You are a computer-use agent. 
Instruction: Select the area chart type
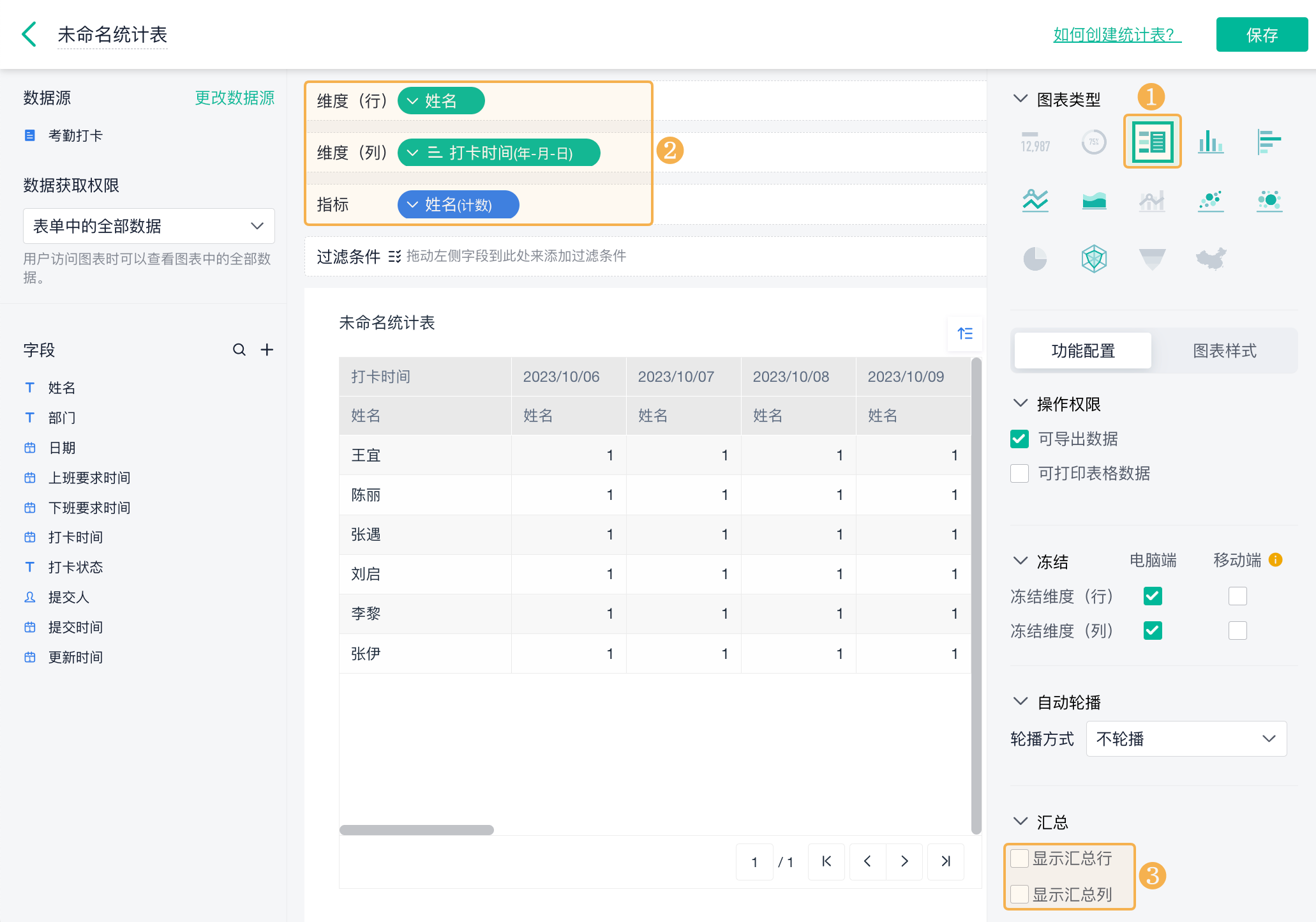click(x=1094, y=200)
